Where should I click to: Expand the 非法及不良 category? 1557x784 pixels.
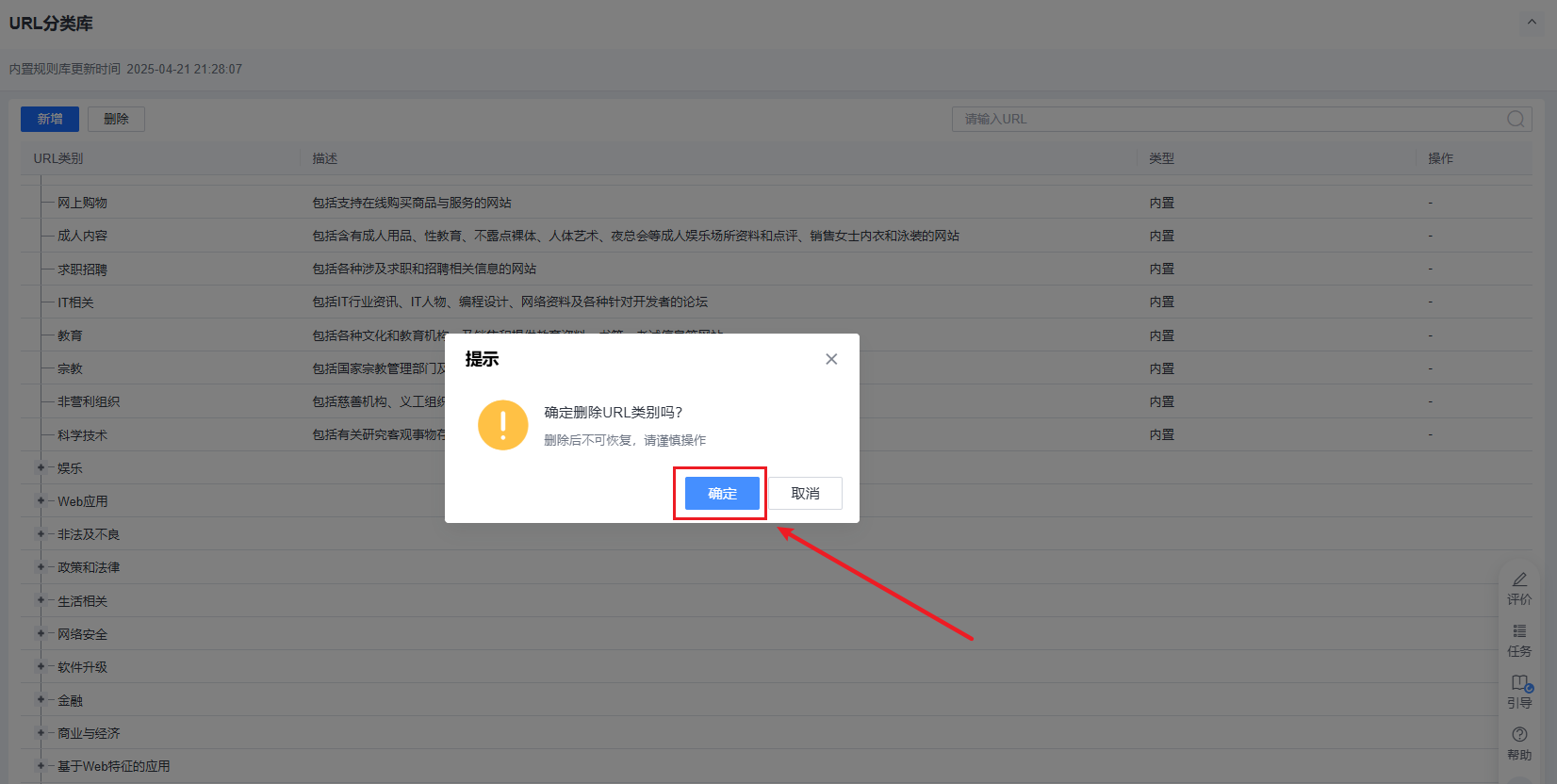pos(41,533)
